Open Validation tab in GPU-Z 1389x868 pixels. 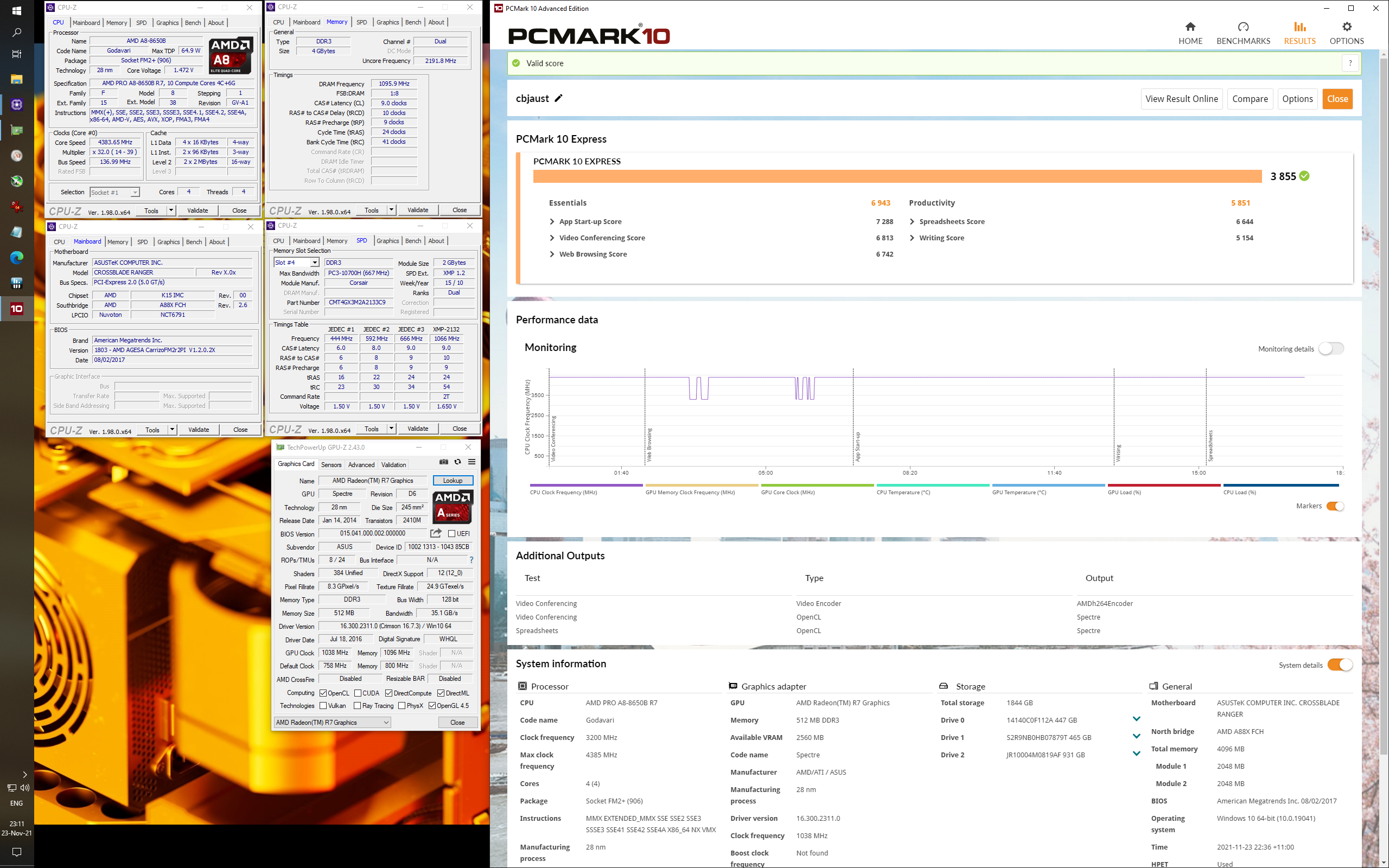(x=393, y=464)
